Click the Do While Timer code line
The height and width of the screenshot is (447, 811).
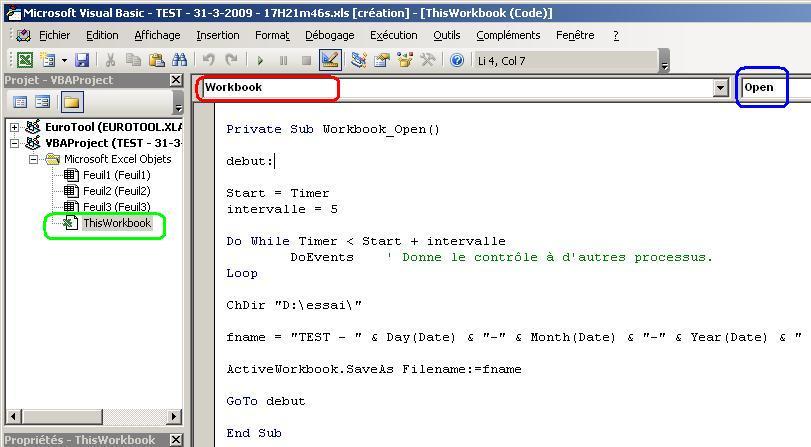366,242
